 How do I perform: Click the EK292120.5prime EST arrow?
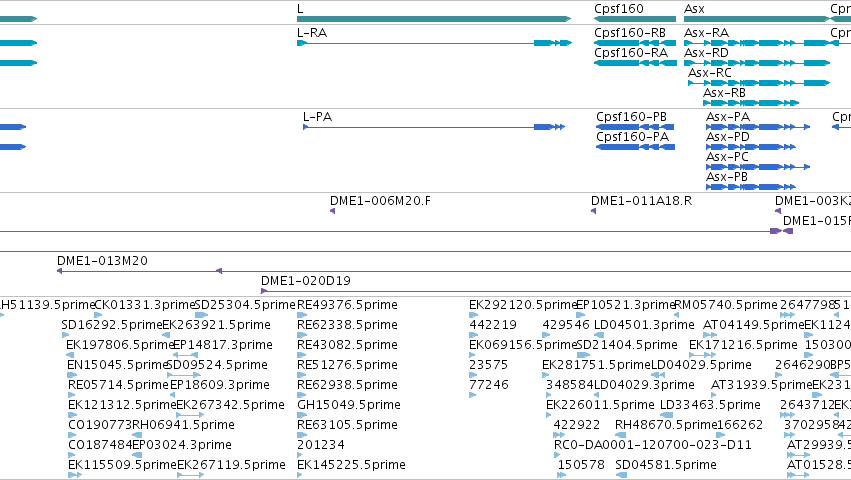473,315
